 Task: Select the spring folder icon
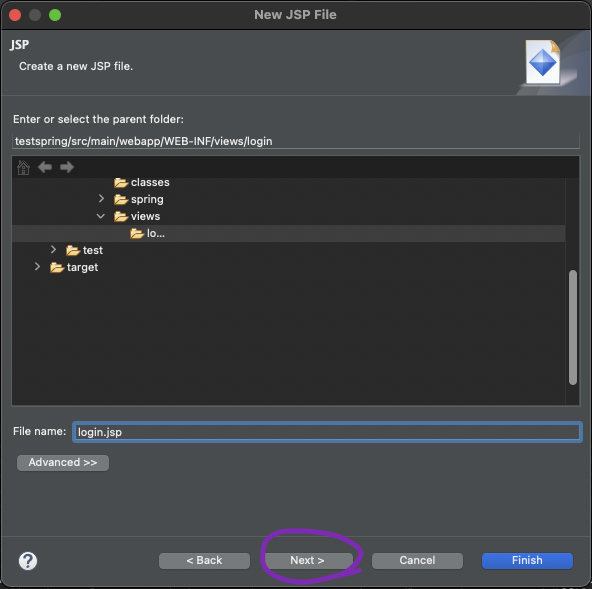click(x=121, y=199)
